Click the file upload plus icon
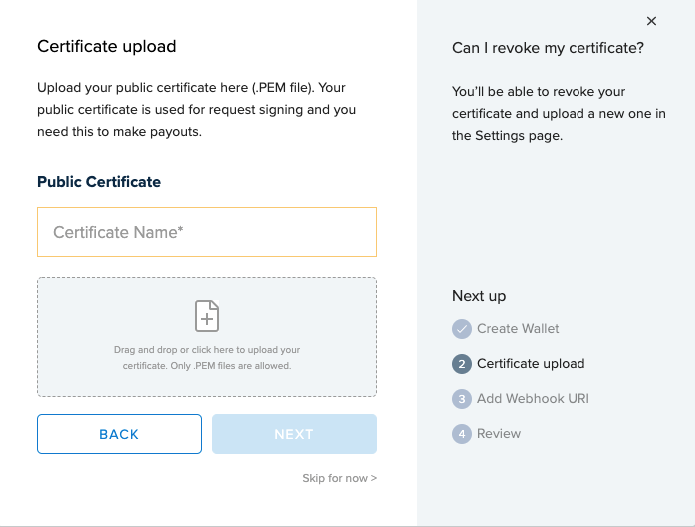 click(207, 316)
